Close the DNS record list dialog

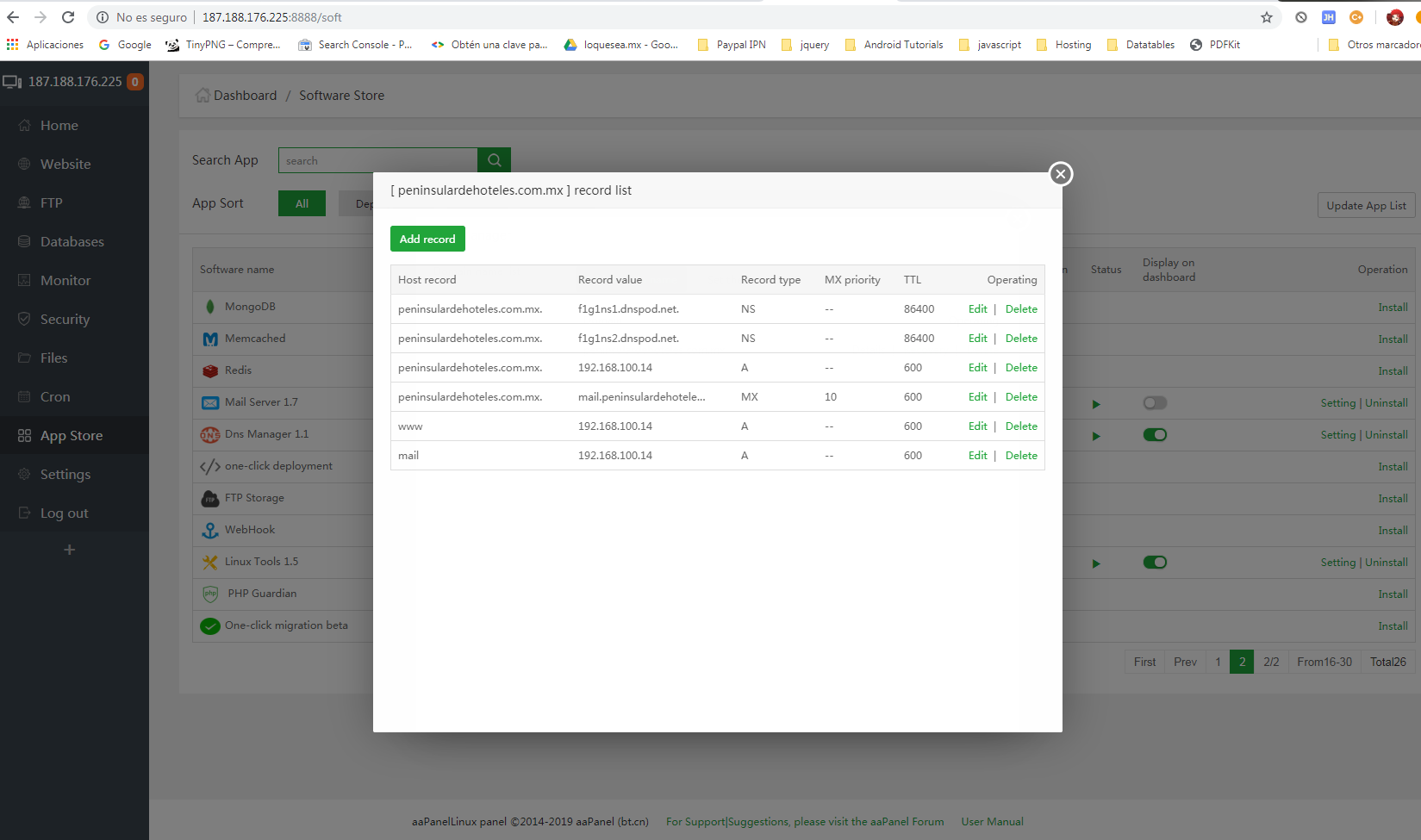click(x=1060, y=174)
